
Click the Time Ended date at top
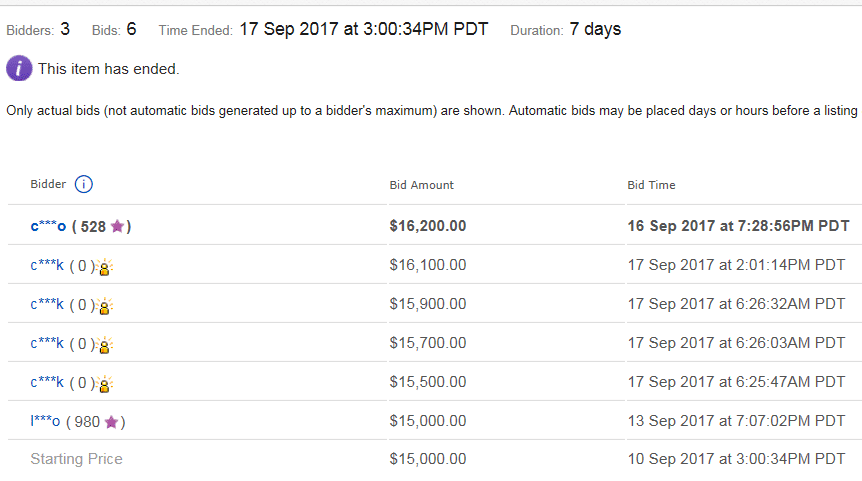pyautogui.click(x=363, y=29)
